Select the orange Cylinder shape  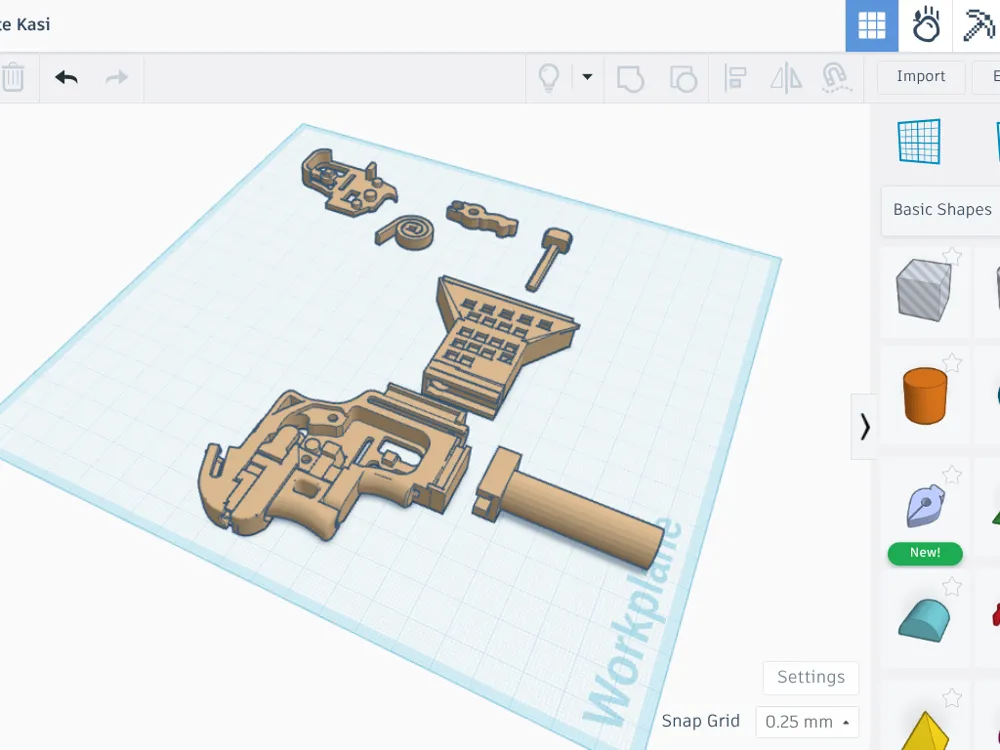[x=924, y=395]
